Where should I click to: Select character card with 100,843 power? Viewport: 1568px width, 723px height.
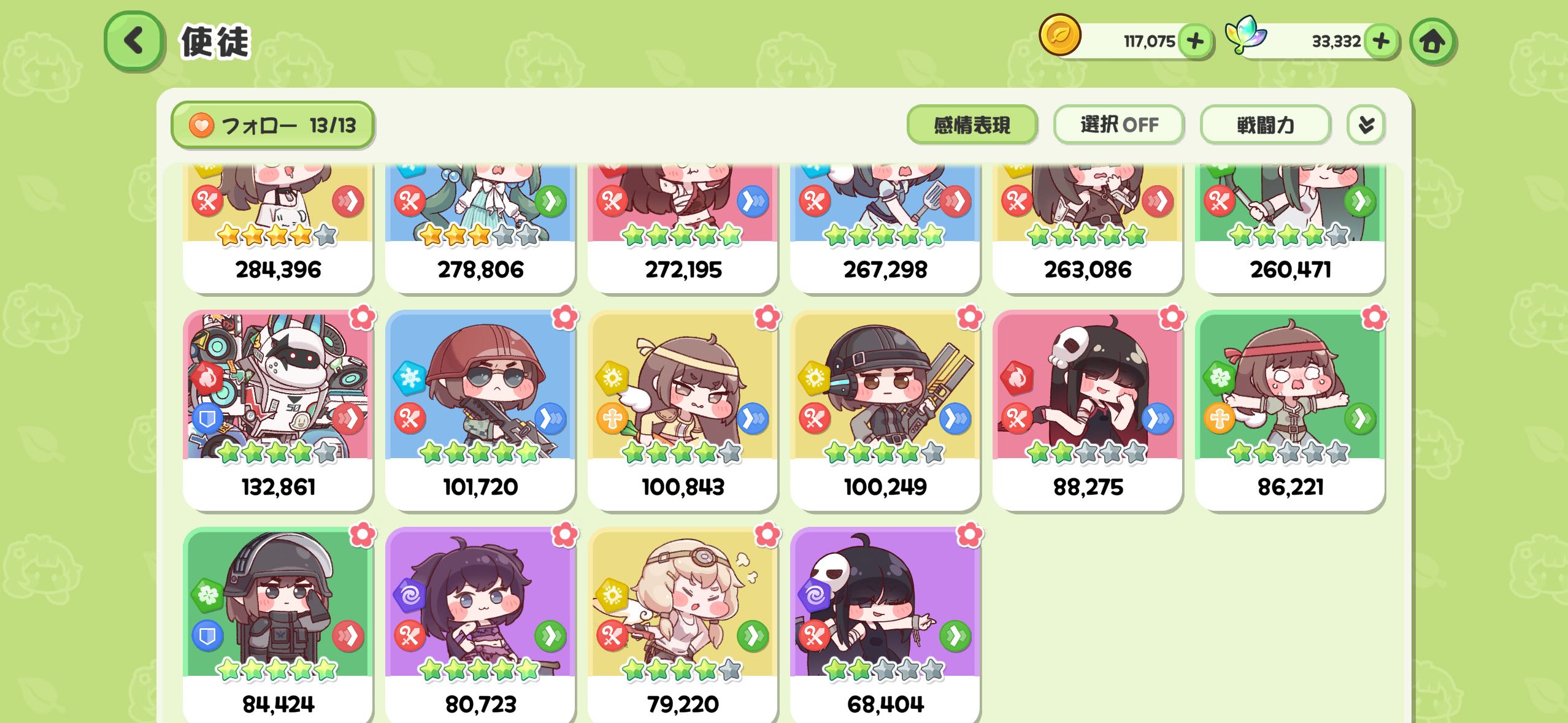point(683,410)
